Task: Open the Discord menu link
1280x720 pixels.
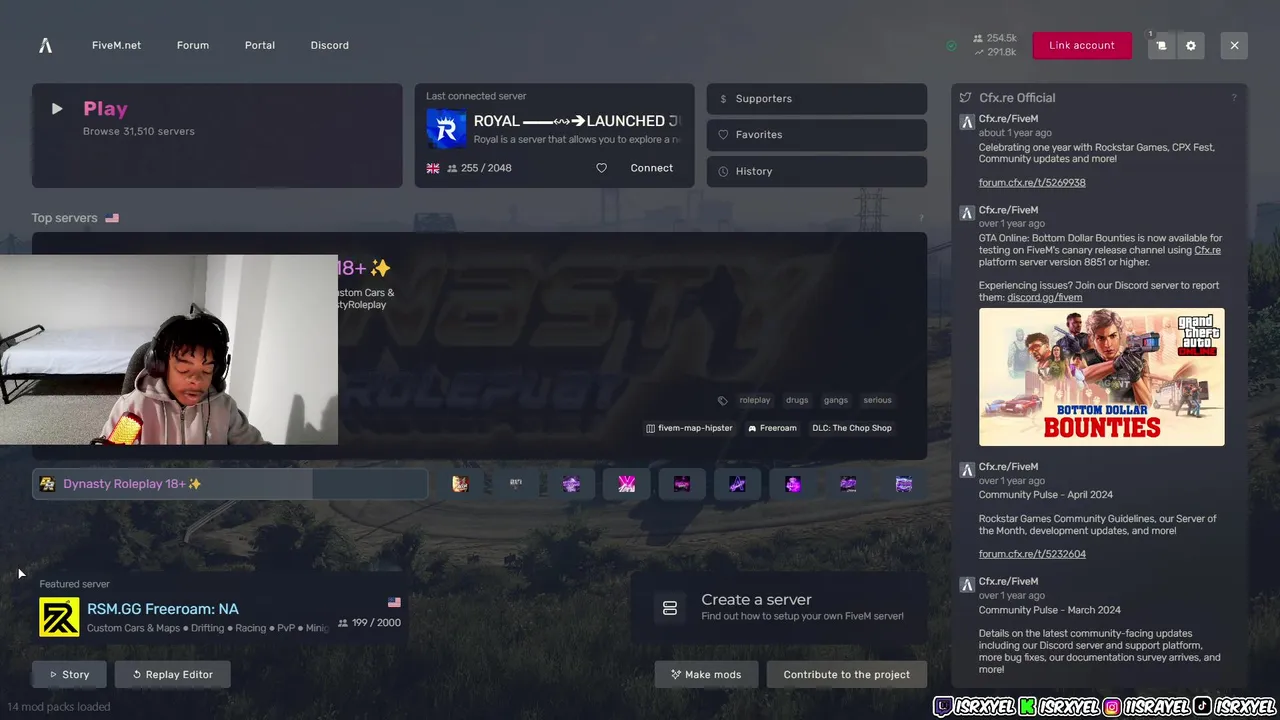Action: click(330, 45)
